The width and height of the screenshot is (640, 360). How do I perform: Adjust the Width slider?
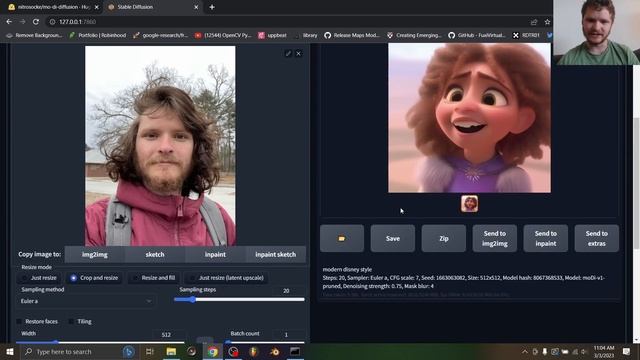coord(100,342)
